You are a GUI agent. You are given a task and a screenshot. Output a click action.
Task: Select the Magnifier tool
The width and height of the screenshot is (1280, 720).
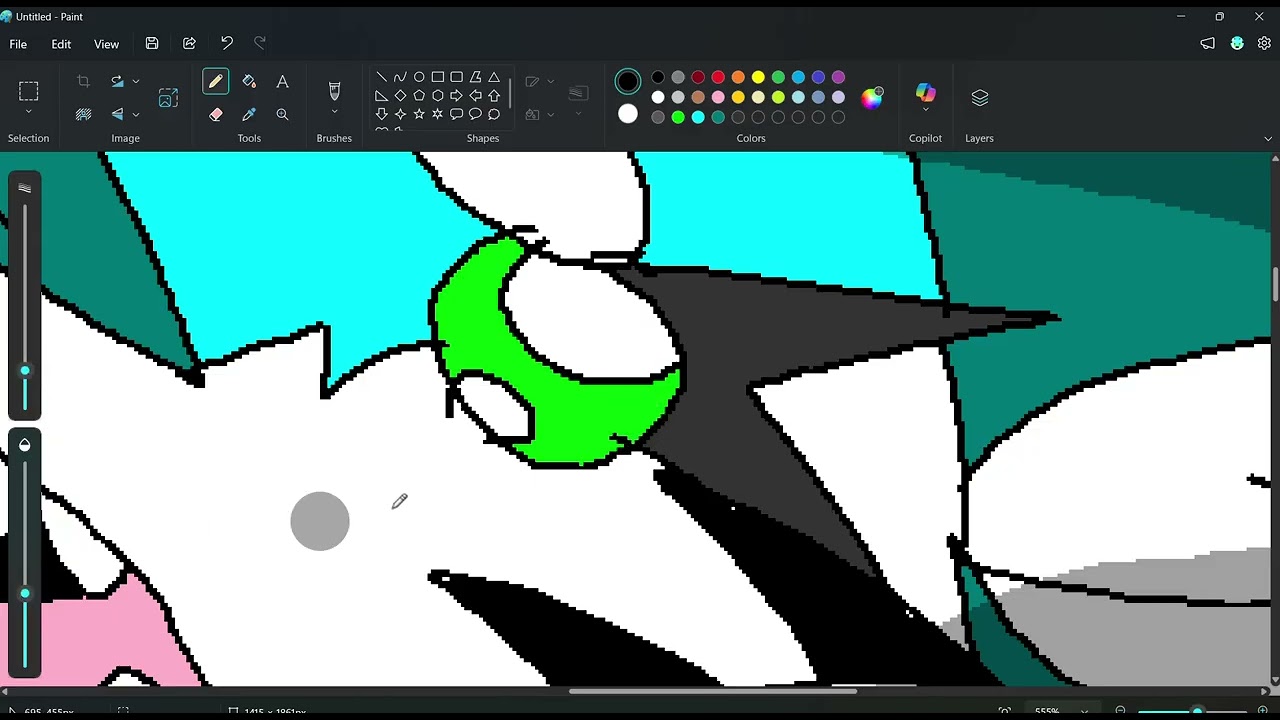(x=282, y=114)
